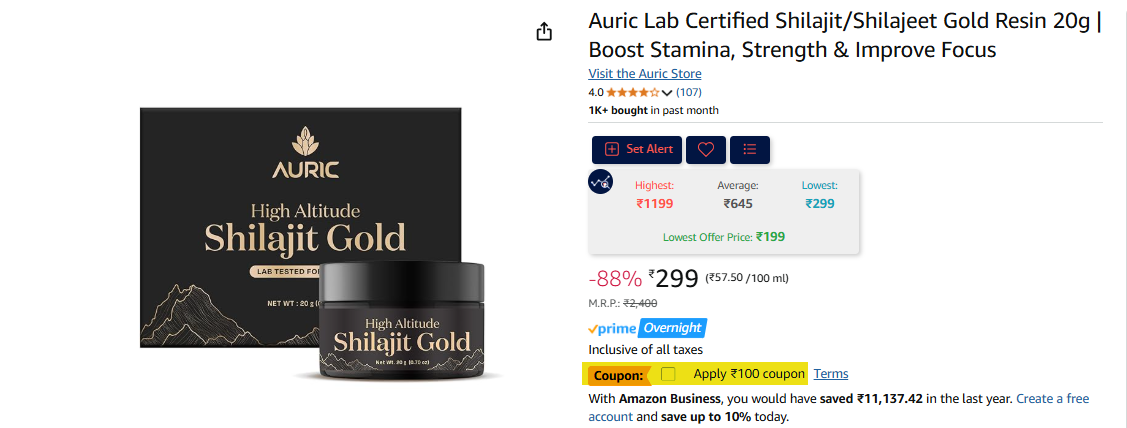Click the orange star rating icons
1127x428 pixels.
pyautogui.click(x=632, y=92)
